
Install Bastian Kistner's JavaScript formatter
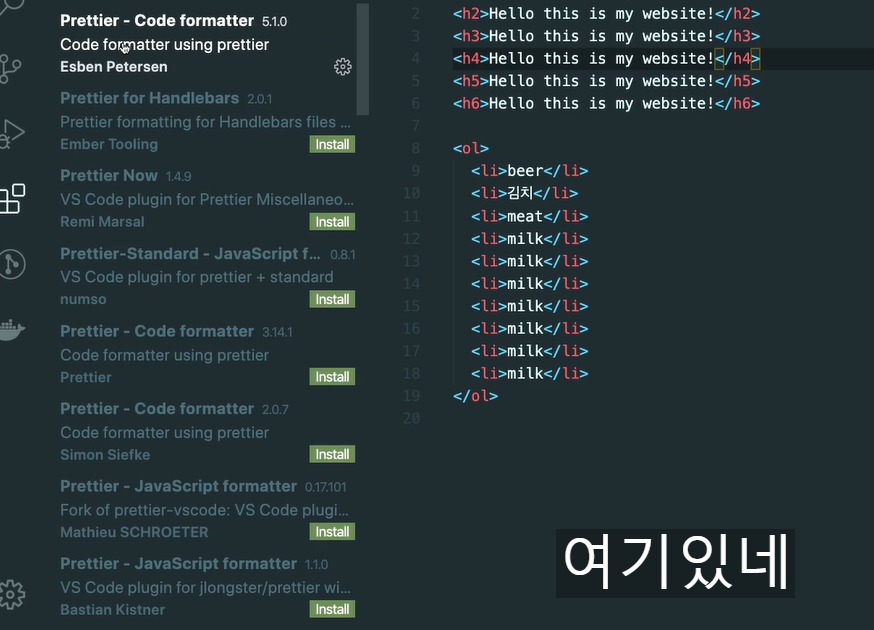click(332, 609)
